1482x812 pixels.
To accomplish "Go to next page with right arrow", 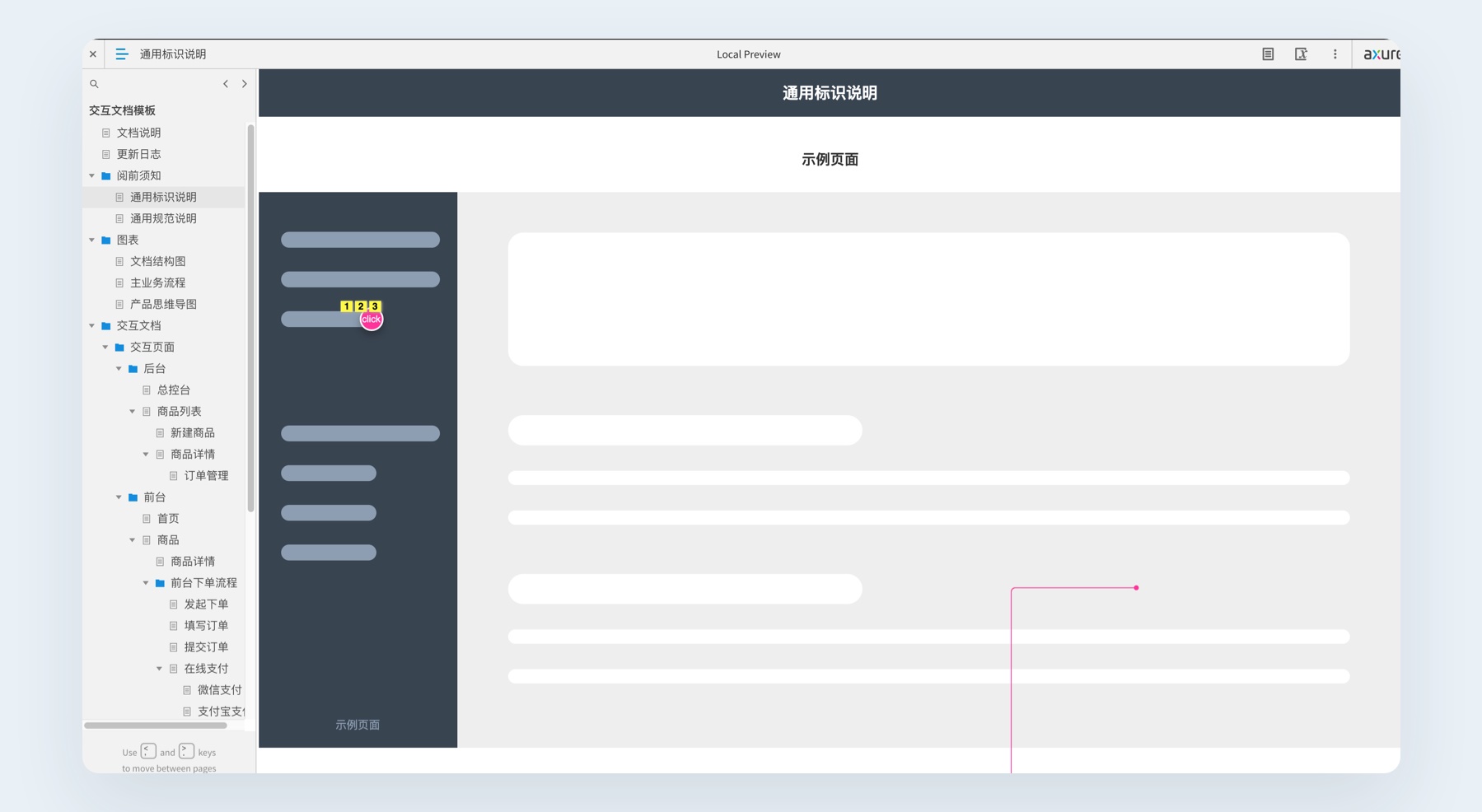I will point(245,84).
